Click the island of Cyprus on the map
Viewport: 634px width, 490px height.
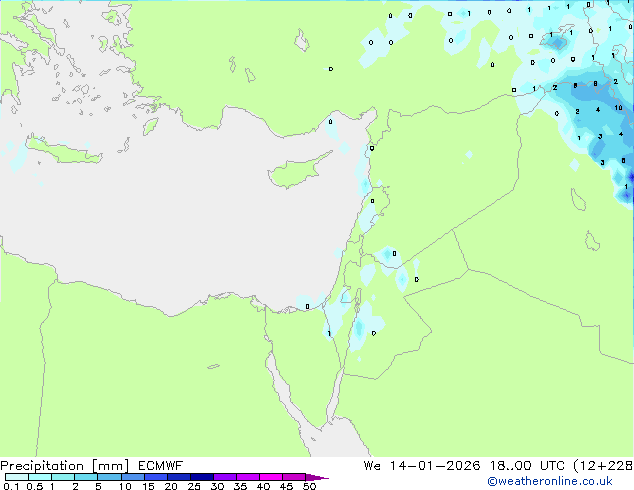(x=297, y=173)
